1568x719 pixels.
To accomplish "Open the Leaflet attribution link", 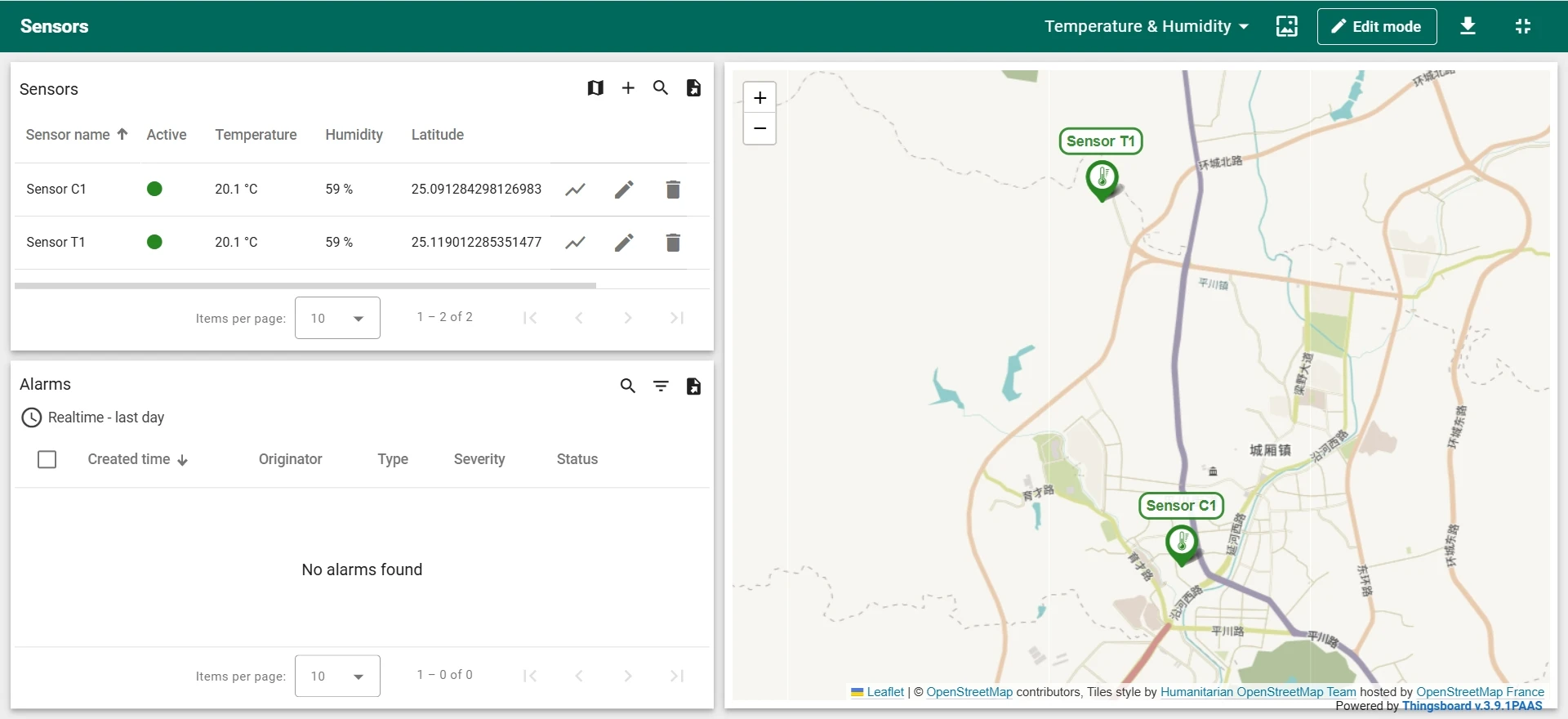I will 885,692.
